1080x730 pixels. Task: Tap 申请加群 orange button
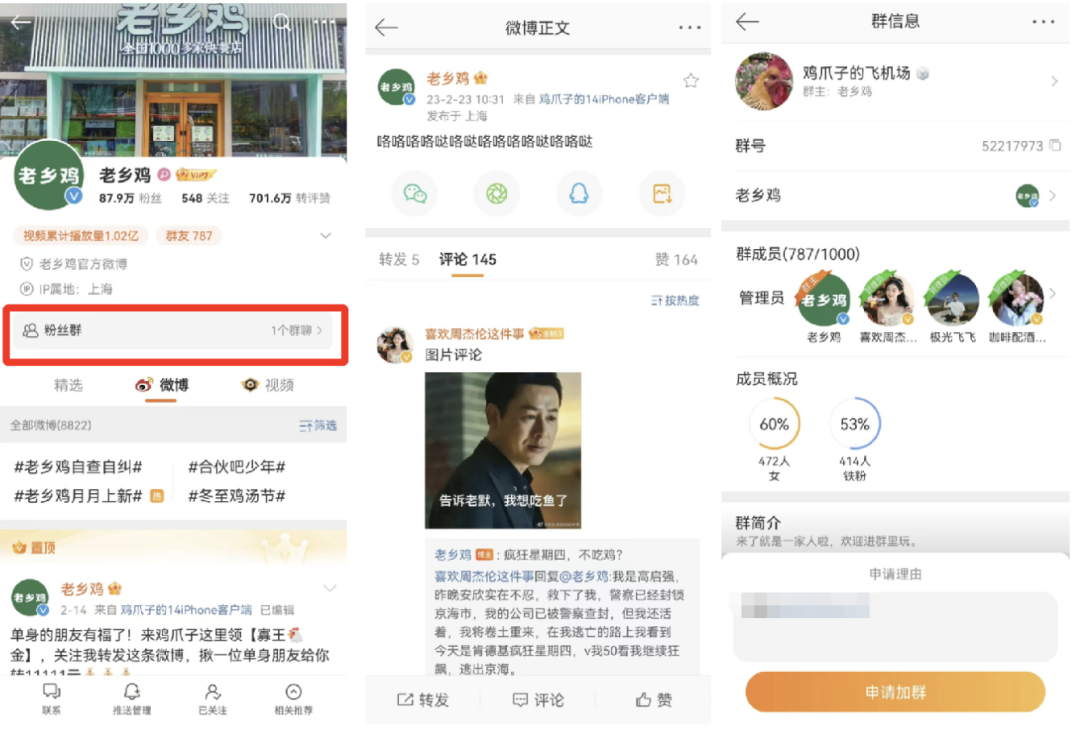click(x=895, y=691)
